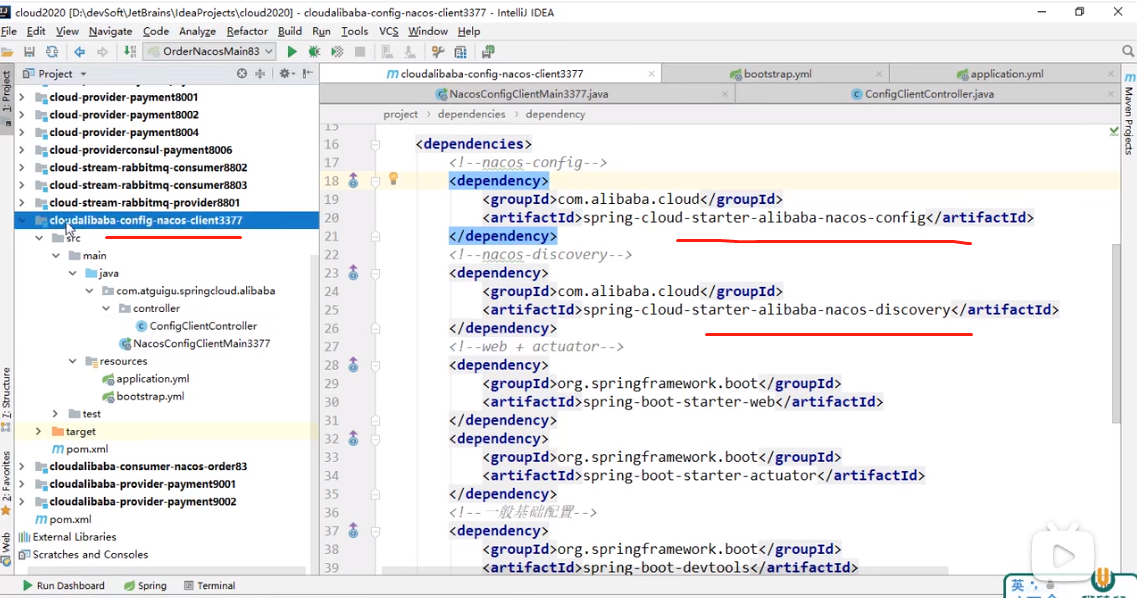Navigate back with the left arrow icon
The width and height of the screenshot is (1137, 598).
pos(79,52)
